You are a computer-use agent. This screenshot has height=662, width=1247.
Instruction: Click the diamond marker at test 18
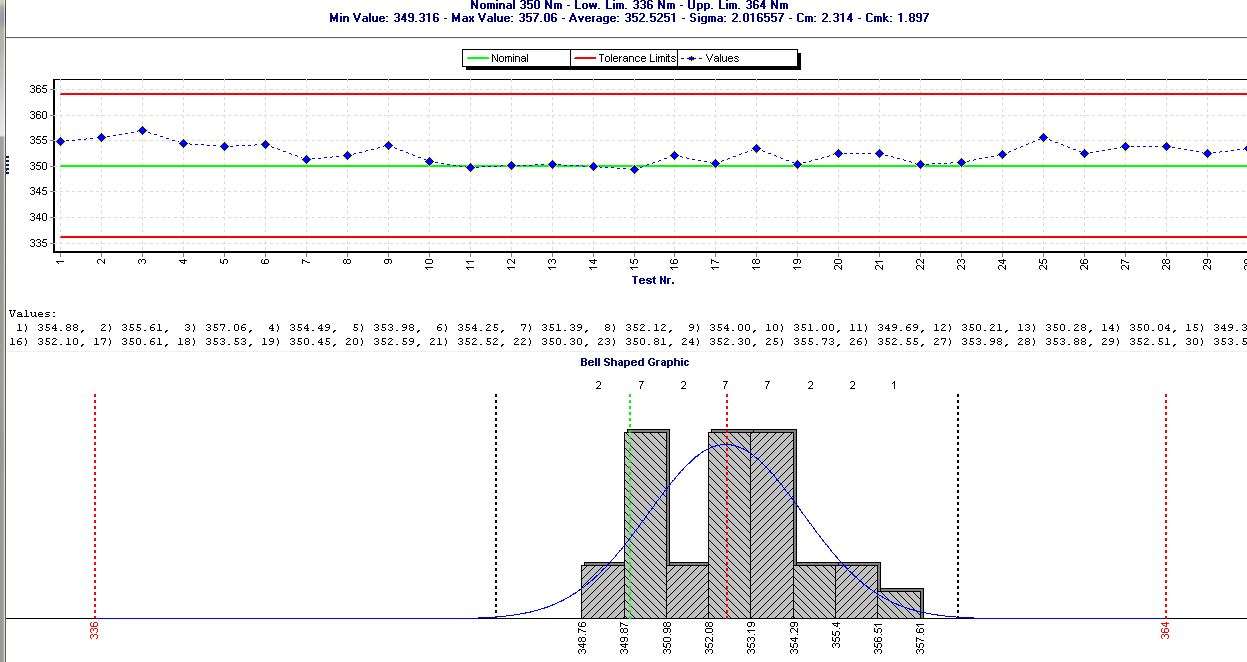(x=756, y=148)
